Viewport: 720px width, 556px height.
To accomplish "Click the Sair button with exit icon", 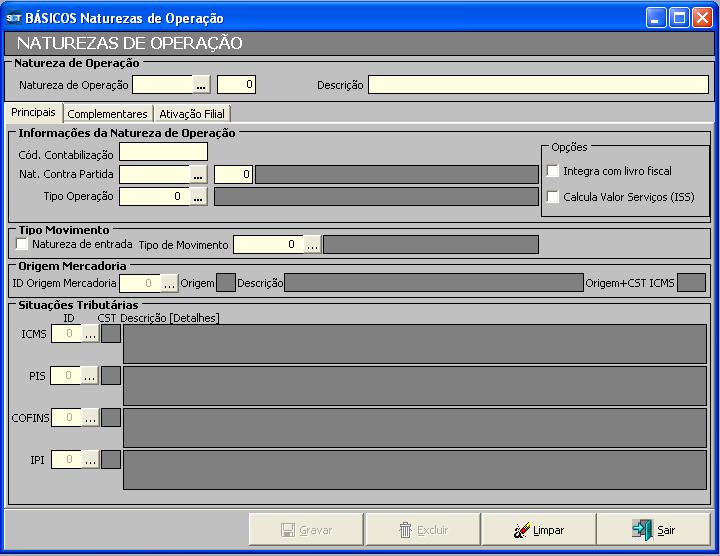I will 653,530.
